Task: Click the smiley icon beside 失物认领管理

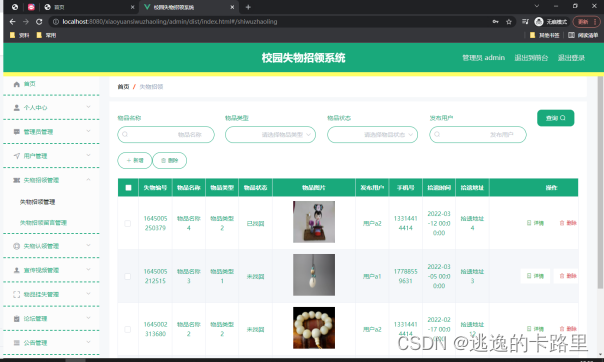Action: click(17, 246)
